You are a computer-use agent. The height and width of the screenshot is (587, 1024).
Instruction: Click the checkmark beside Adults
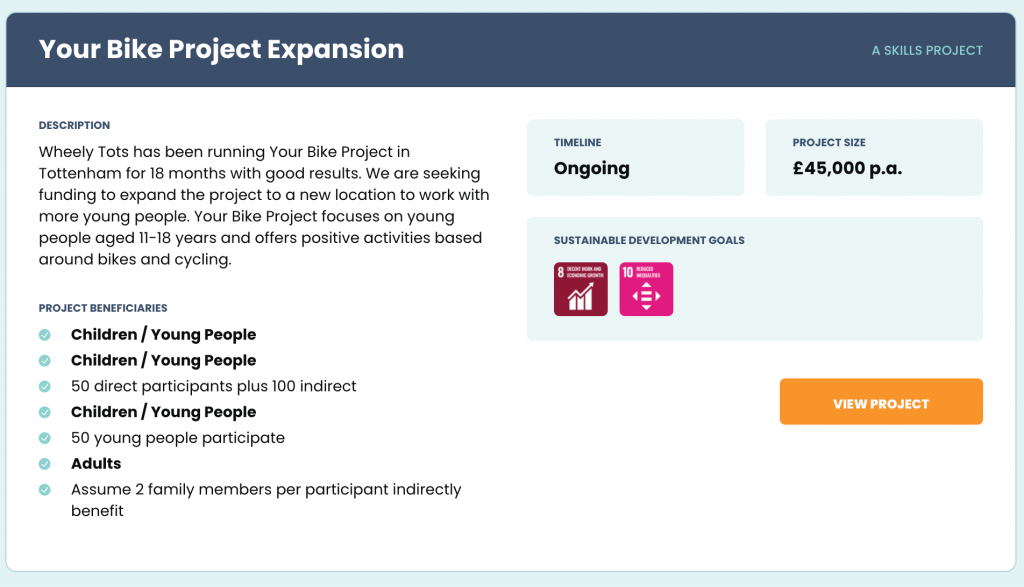[x=44, y=464]
